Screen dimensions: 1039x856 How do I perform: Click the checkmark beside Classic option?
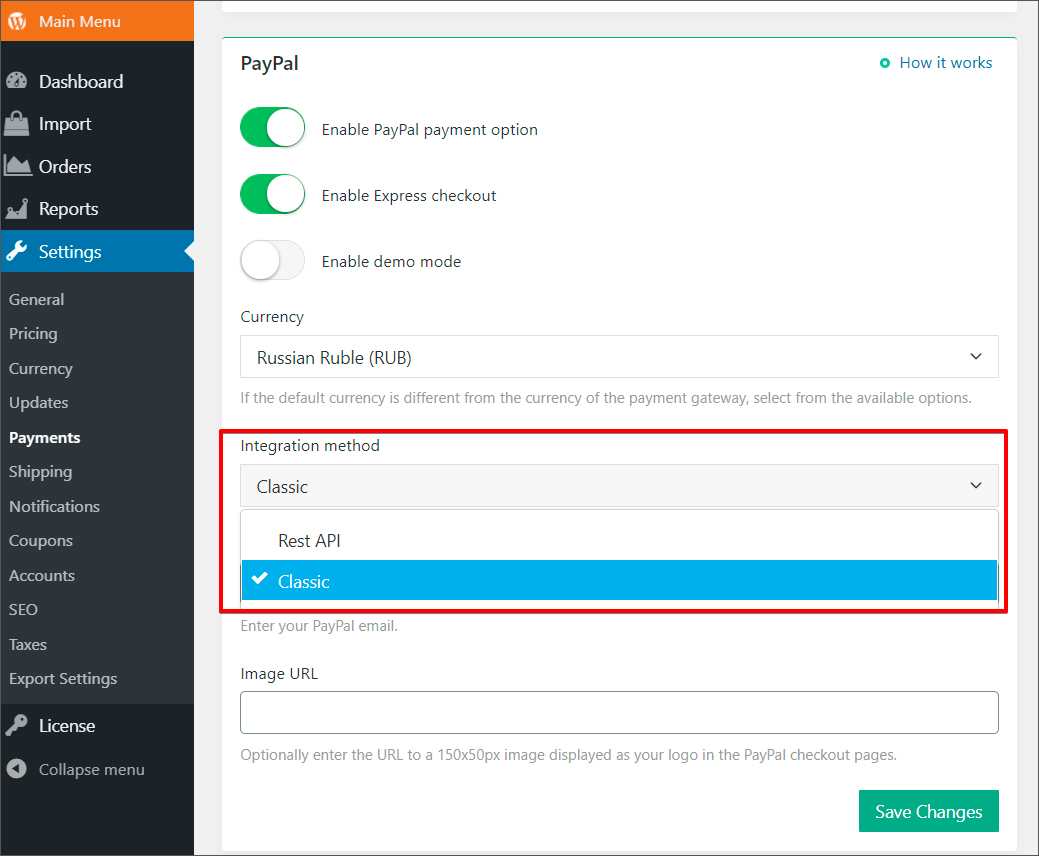pos(260,578)
